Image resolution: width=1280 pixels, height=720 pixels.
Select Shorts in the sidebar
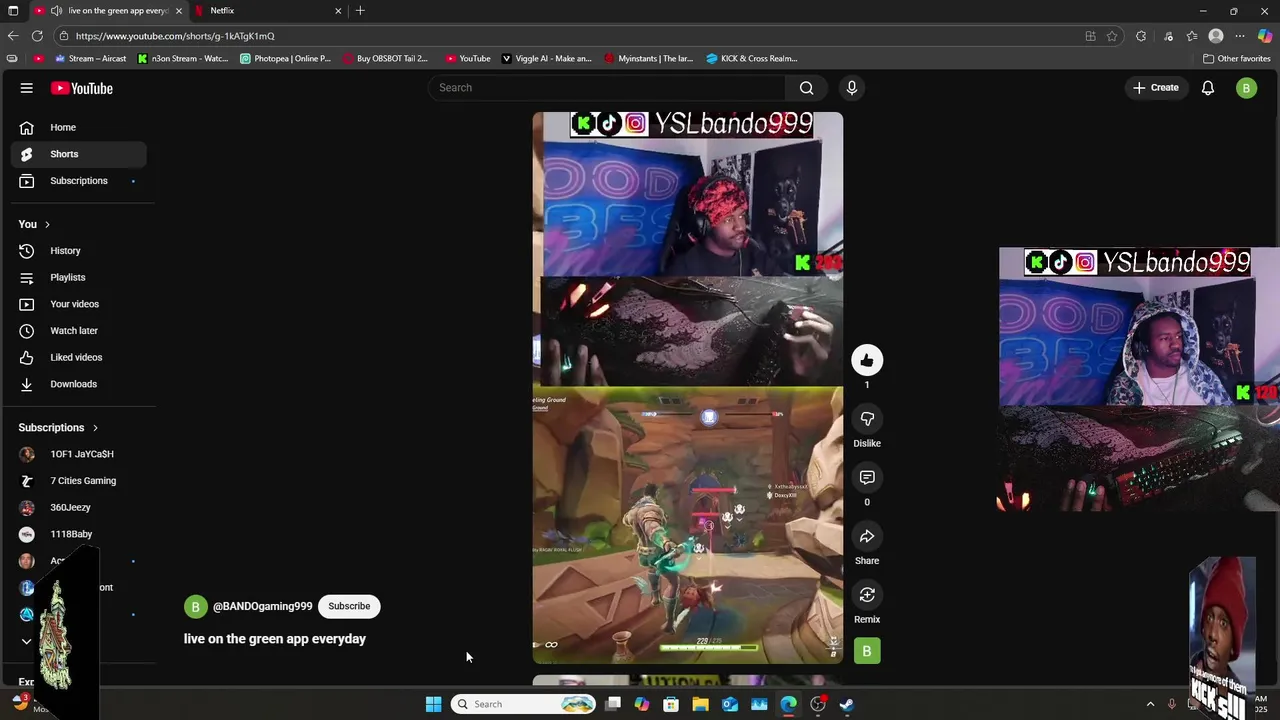pos(79,154)
